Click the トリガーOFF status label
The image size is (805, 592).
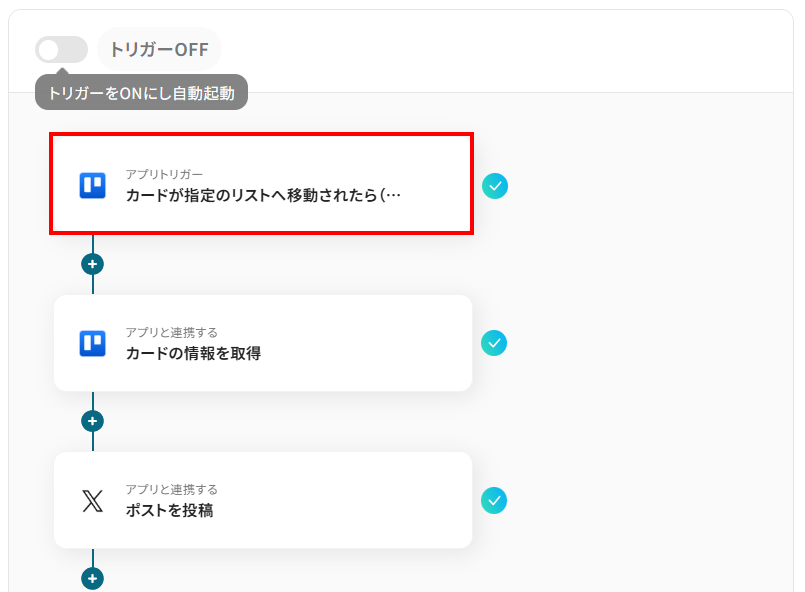pyautogui.click(x=159, y=49)
